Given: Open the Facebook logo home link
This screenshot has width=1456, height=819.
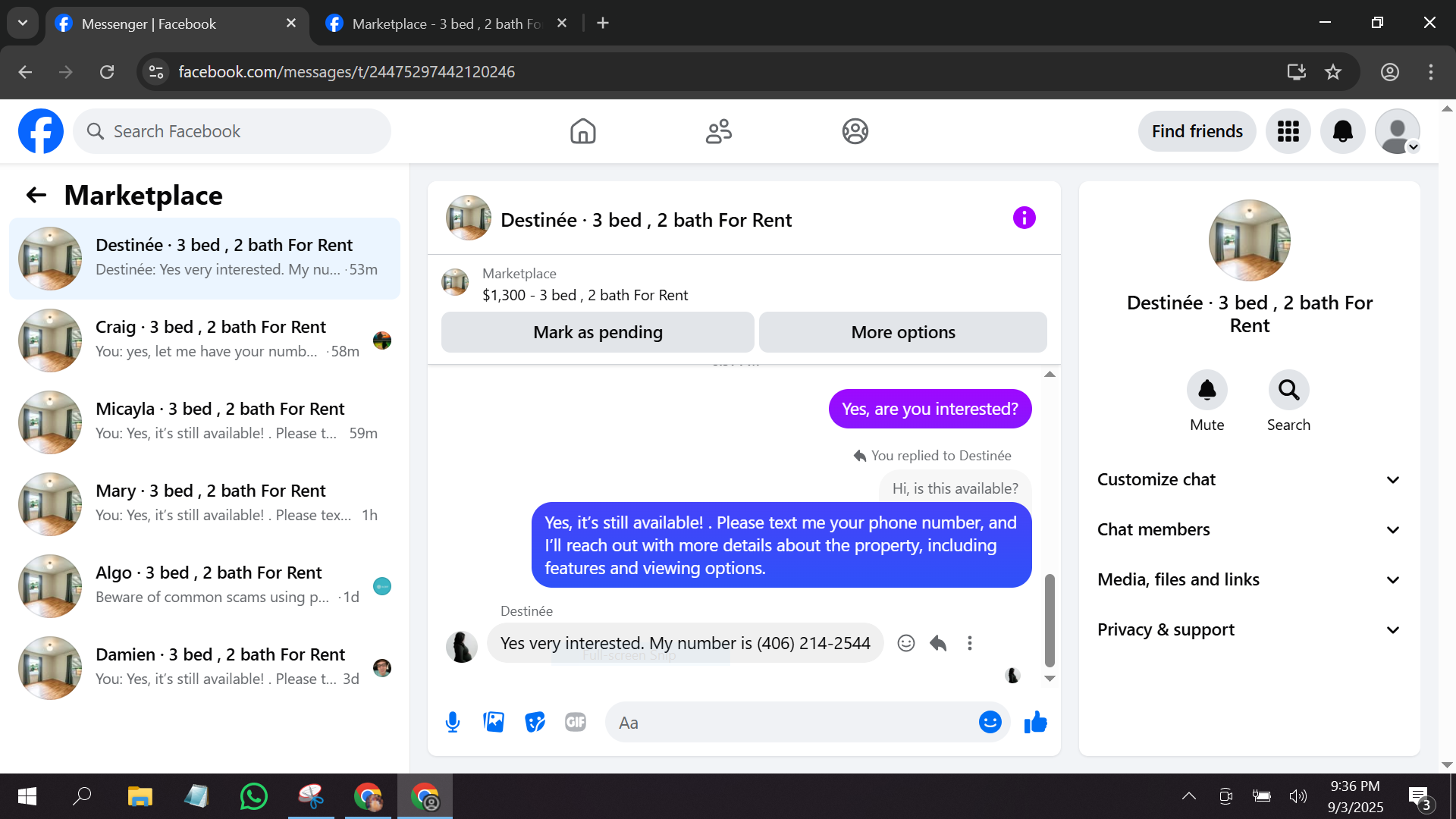Looking at the screenshot, I should pos(41,131).
